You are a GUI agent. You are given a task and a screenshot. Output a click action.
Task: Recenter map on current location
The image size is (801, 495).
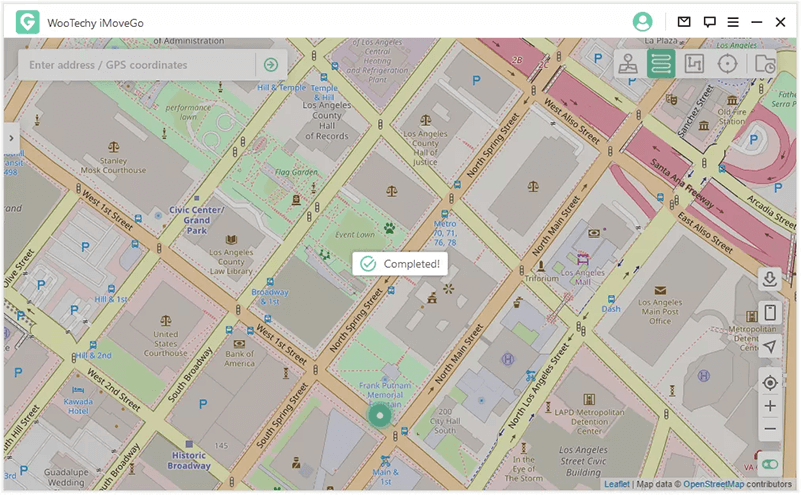click(769, 382)
